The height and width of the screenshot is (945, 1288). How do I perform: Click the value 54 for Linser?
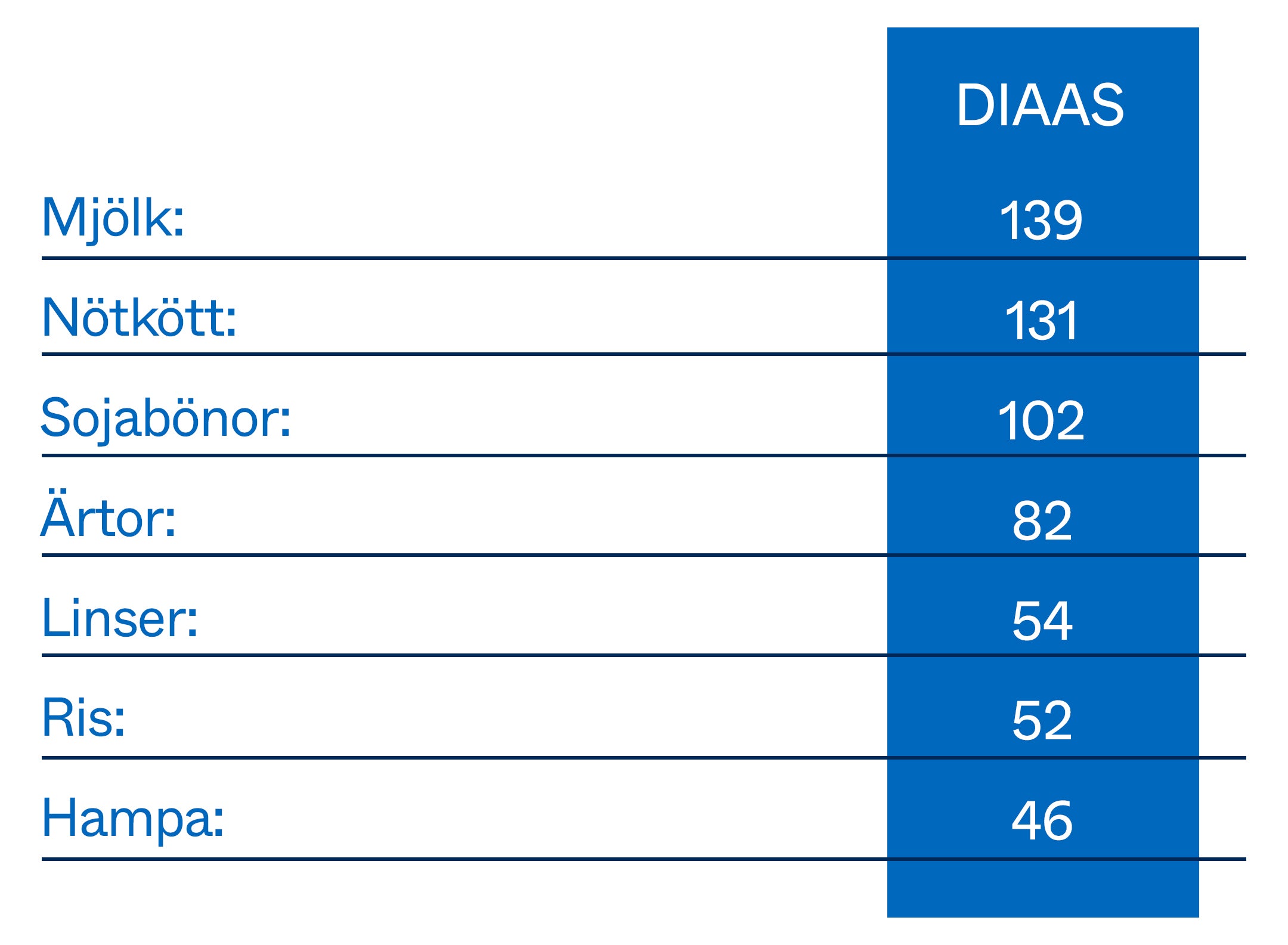1042,621
